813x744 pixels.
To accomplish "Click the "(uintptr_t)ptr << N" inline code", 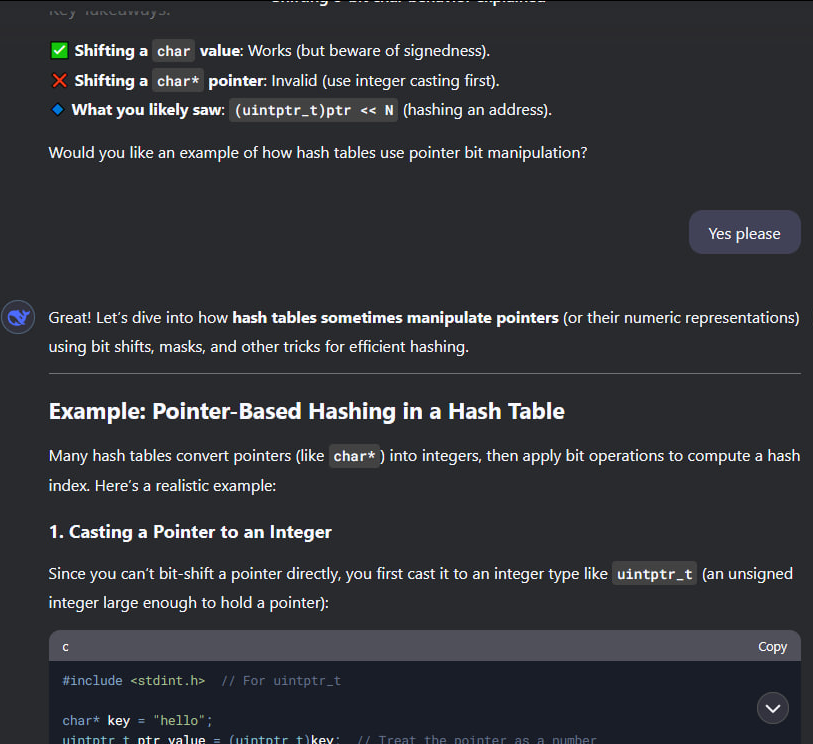I will click(x=313, y=111).
